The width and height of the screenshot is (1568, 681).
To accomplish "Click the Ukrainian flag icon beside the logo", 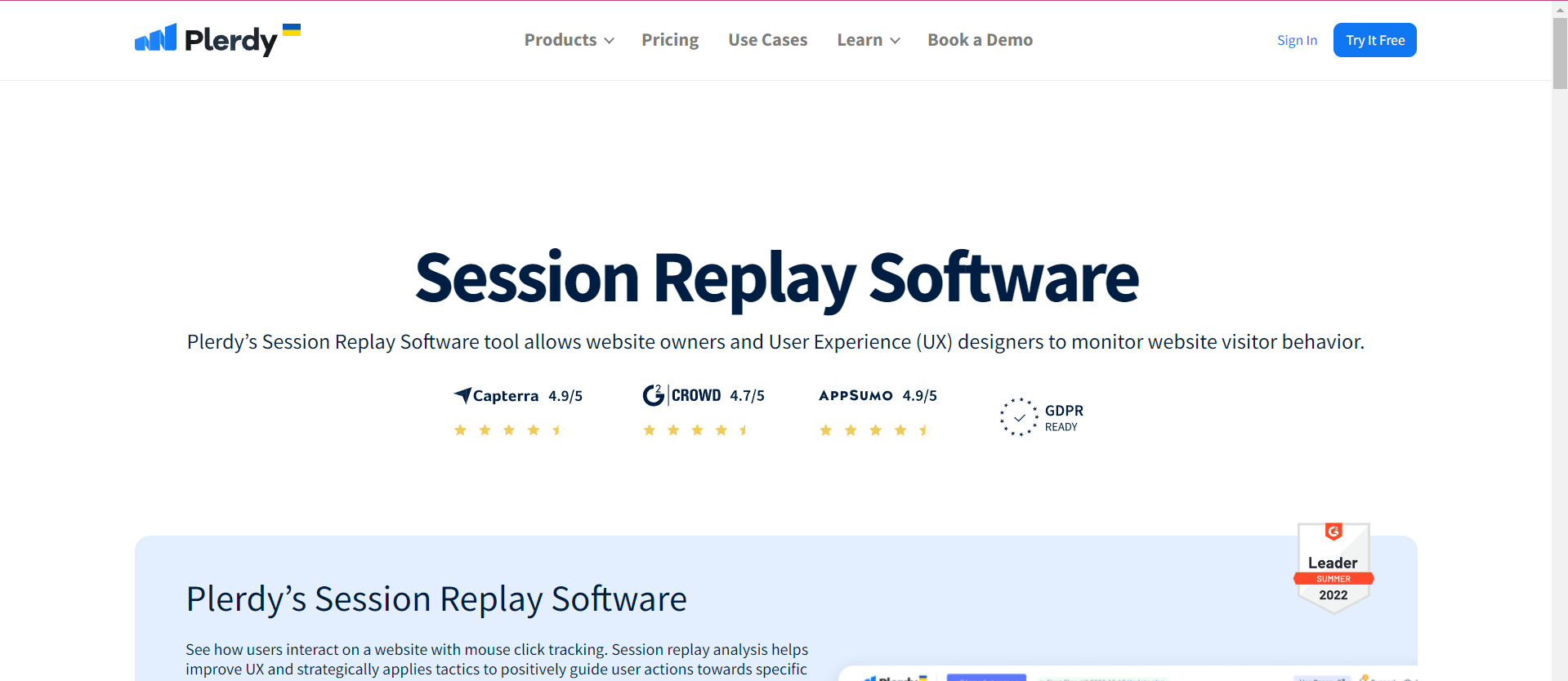I will point(292,30).
